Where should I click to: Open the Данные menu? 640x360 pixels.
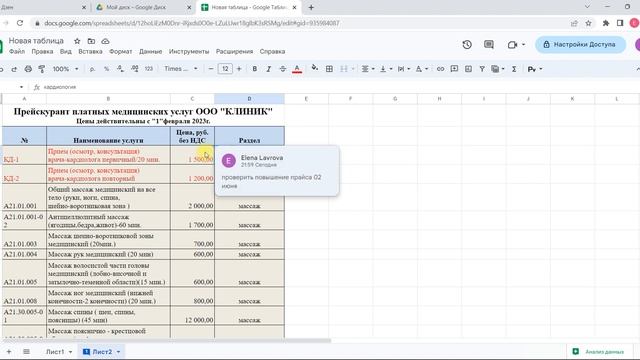coord(151,51)
